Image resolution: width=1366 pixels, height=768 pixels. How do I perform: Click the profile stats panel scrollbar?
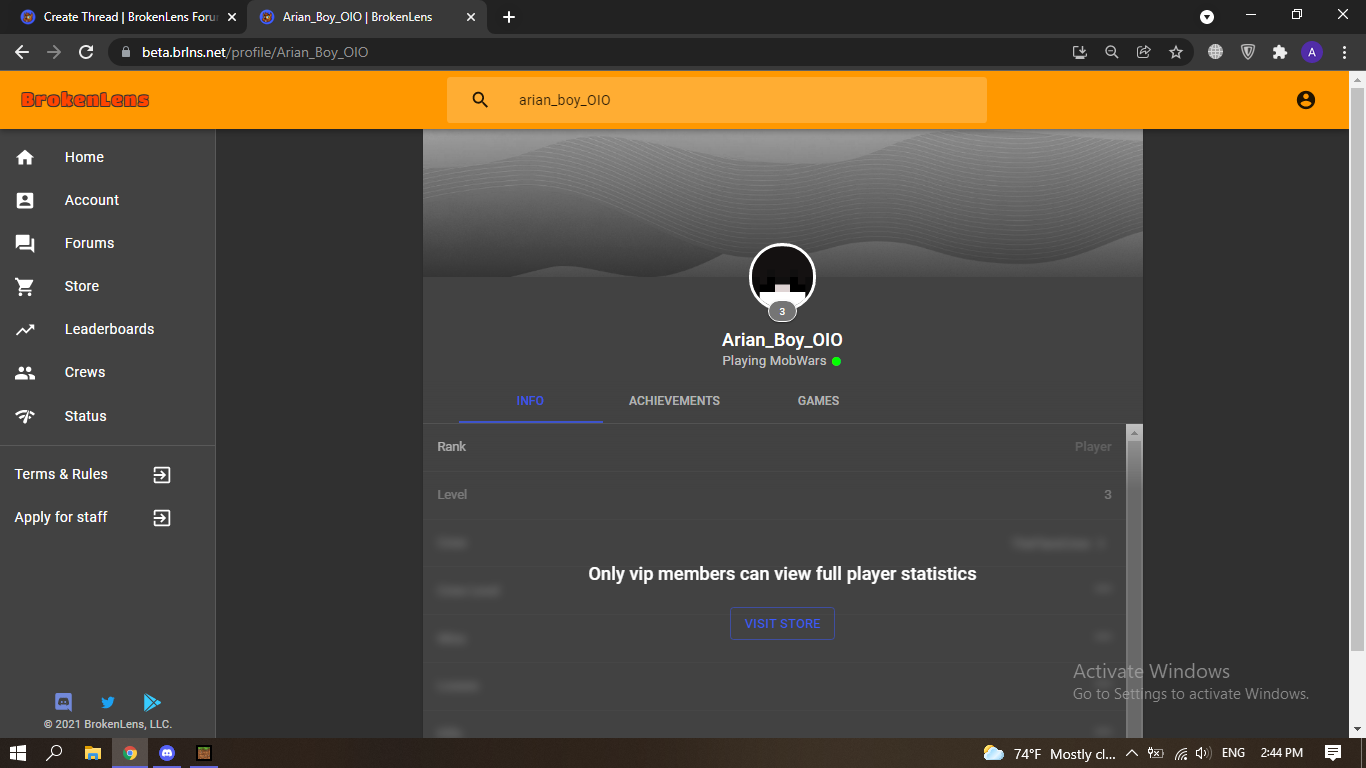[x=1134, y=581]
